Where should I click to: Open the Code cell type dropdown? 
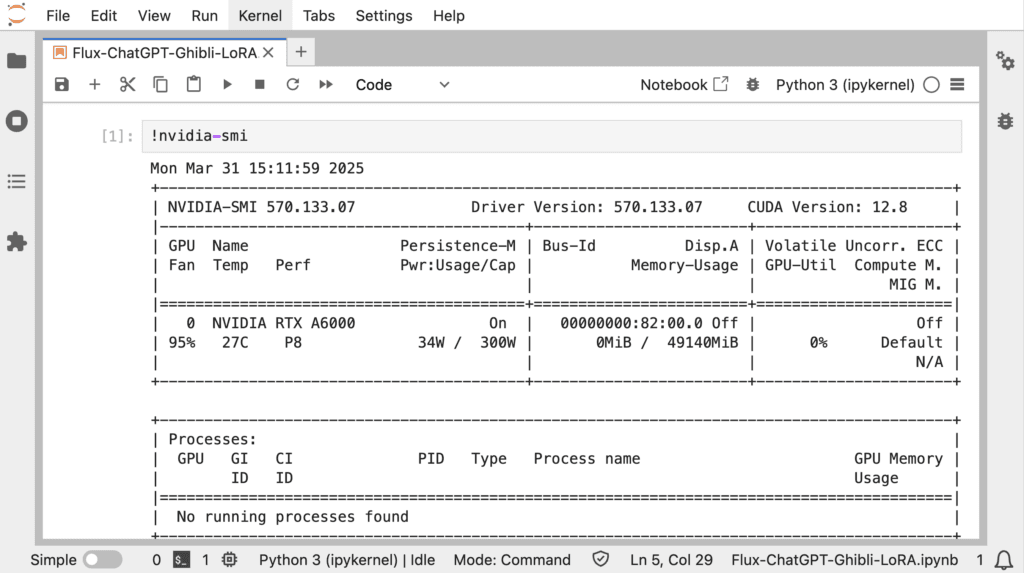pos(402,85)
